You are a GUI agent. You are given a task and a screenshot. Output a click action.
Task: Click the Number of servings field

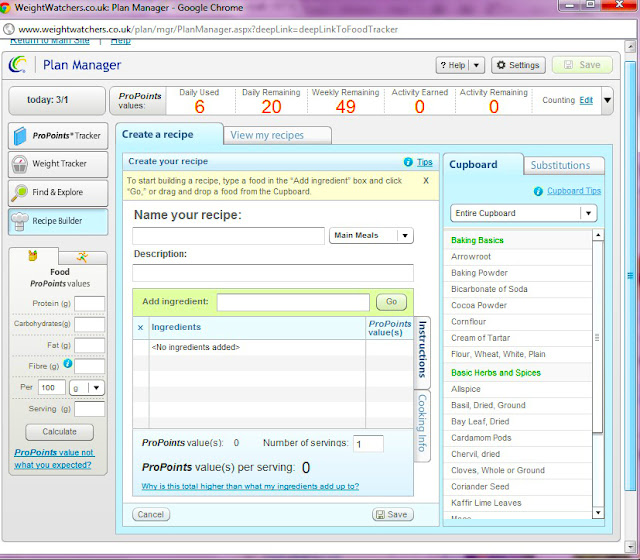pos(368,444)
